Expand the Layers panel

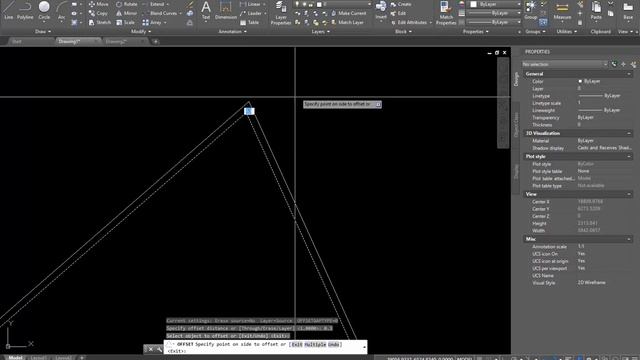tap(320, 31)
